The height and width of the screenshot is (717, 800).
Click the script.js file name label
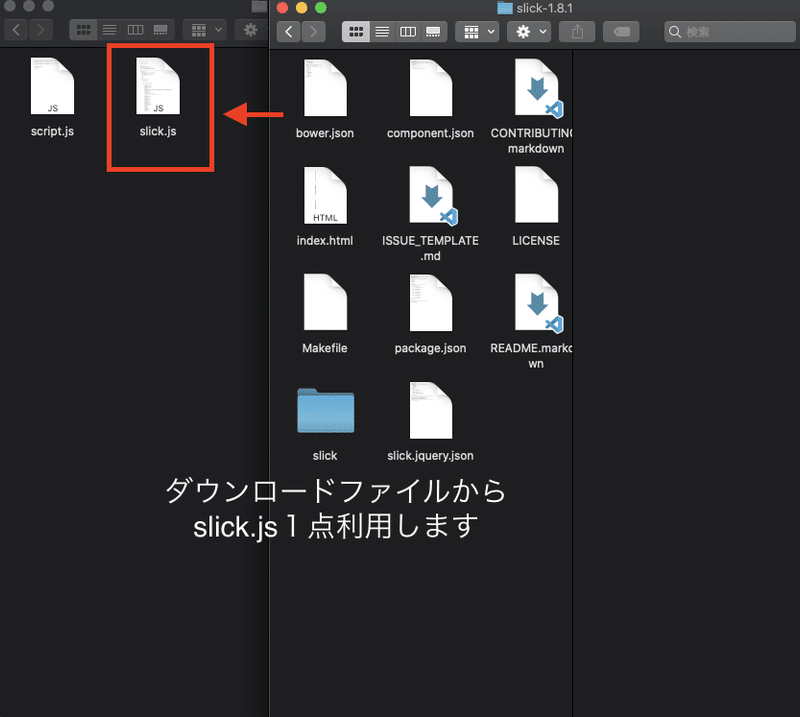tap(52, 131)
